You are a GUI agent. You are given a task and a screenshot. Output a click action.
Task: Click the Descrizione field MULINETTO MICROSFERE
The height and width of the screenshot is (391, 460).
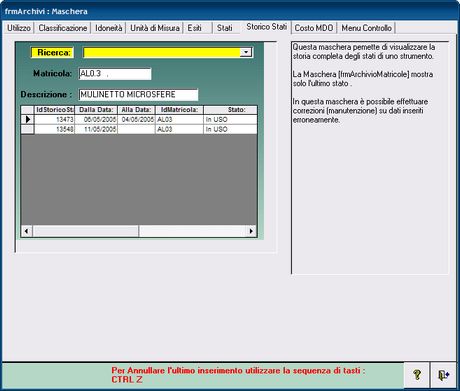pyautogui.click(x=138, y=95)
